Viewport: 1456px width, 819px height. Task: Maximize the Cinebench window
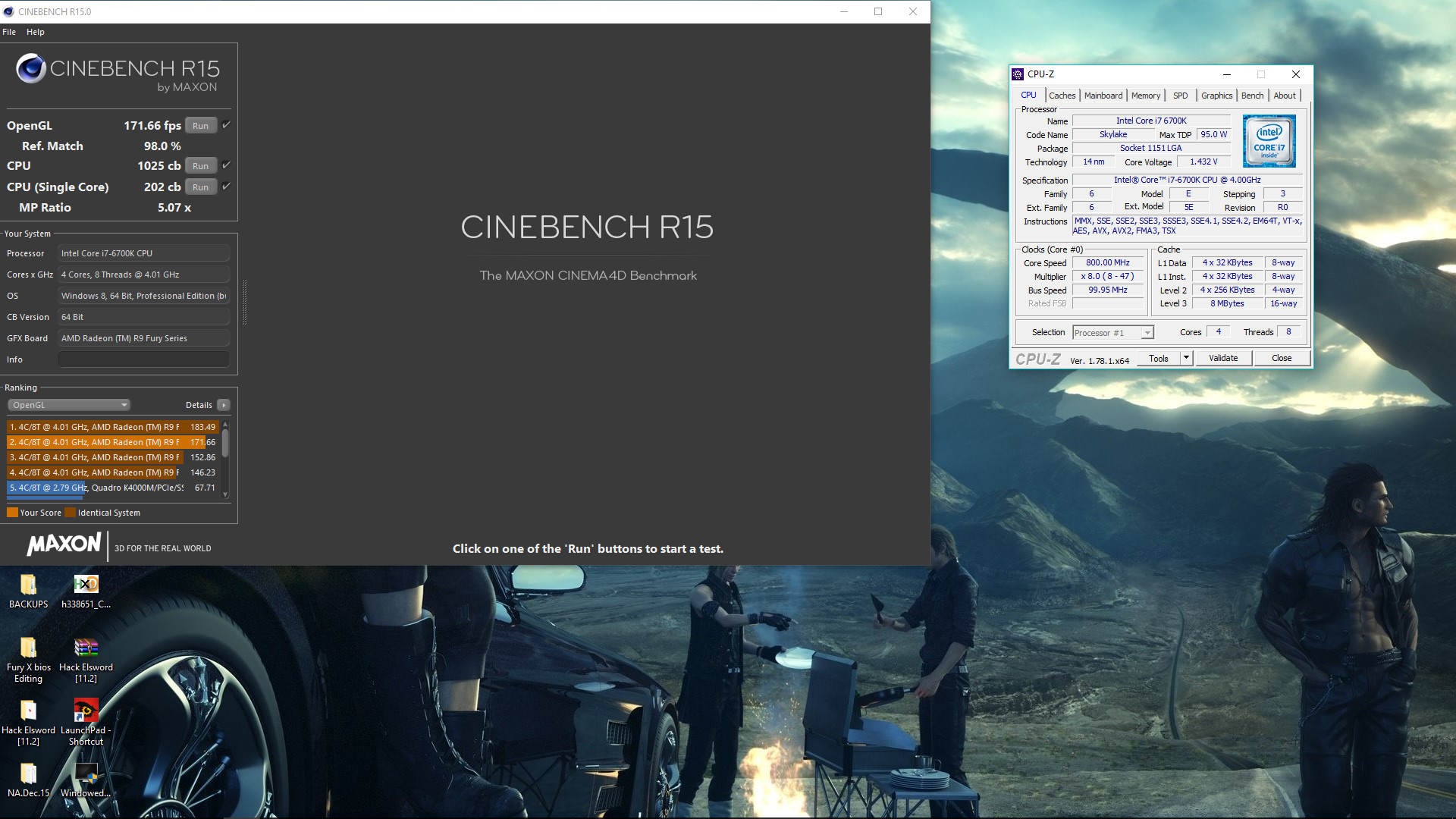click(878, 11)
